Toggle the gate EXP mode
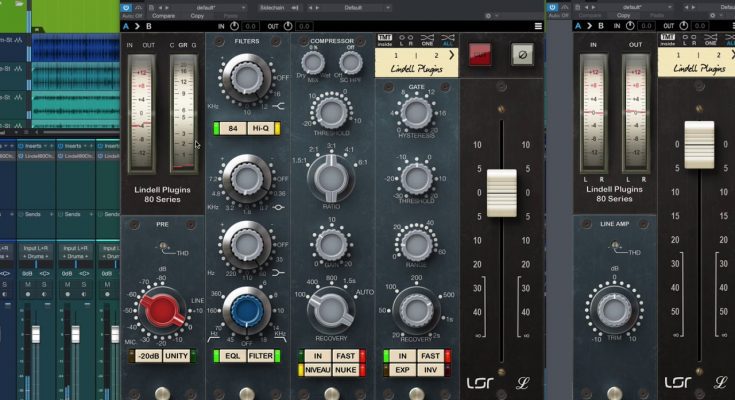 402,370
